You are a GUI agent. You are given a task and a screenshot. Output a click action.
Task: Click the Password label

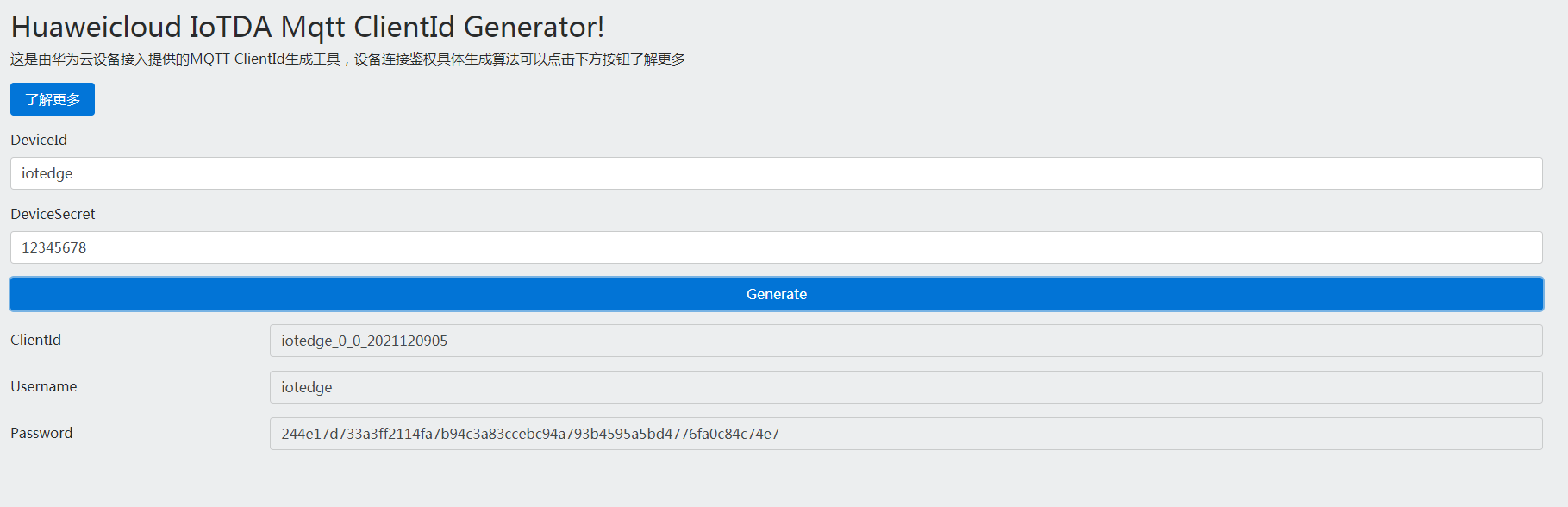click(41, 433)
